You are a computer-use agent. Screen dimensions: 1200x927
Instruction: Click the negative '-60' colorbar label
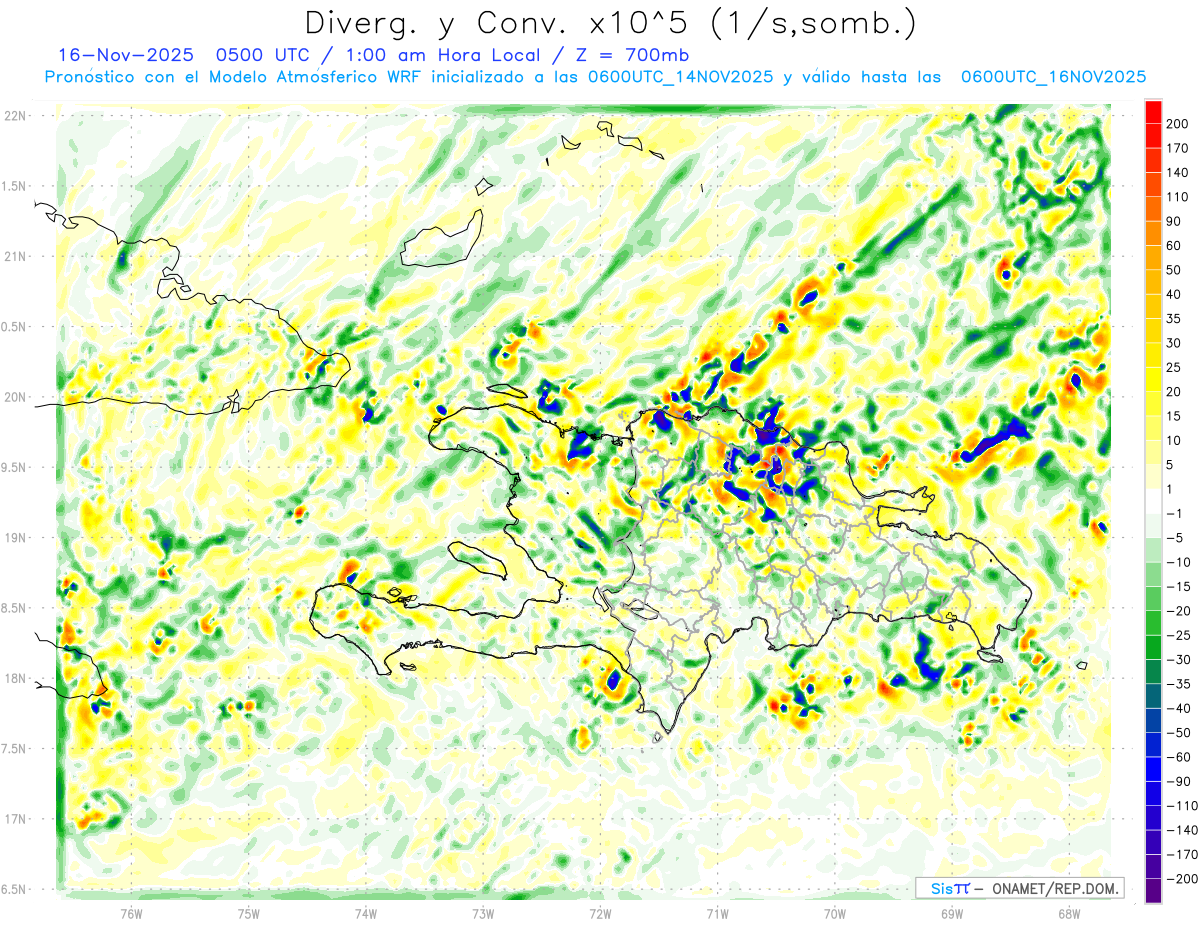(1180, 757)
